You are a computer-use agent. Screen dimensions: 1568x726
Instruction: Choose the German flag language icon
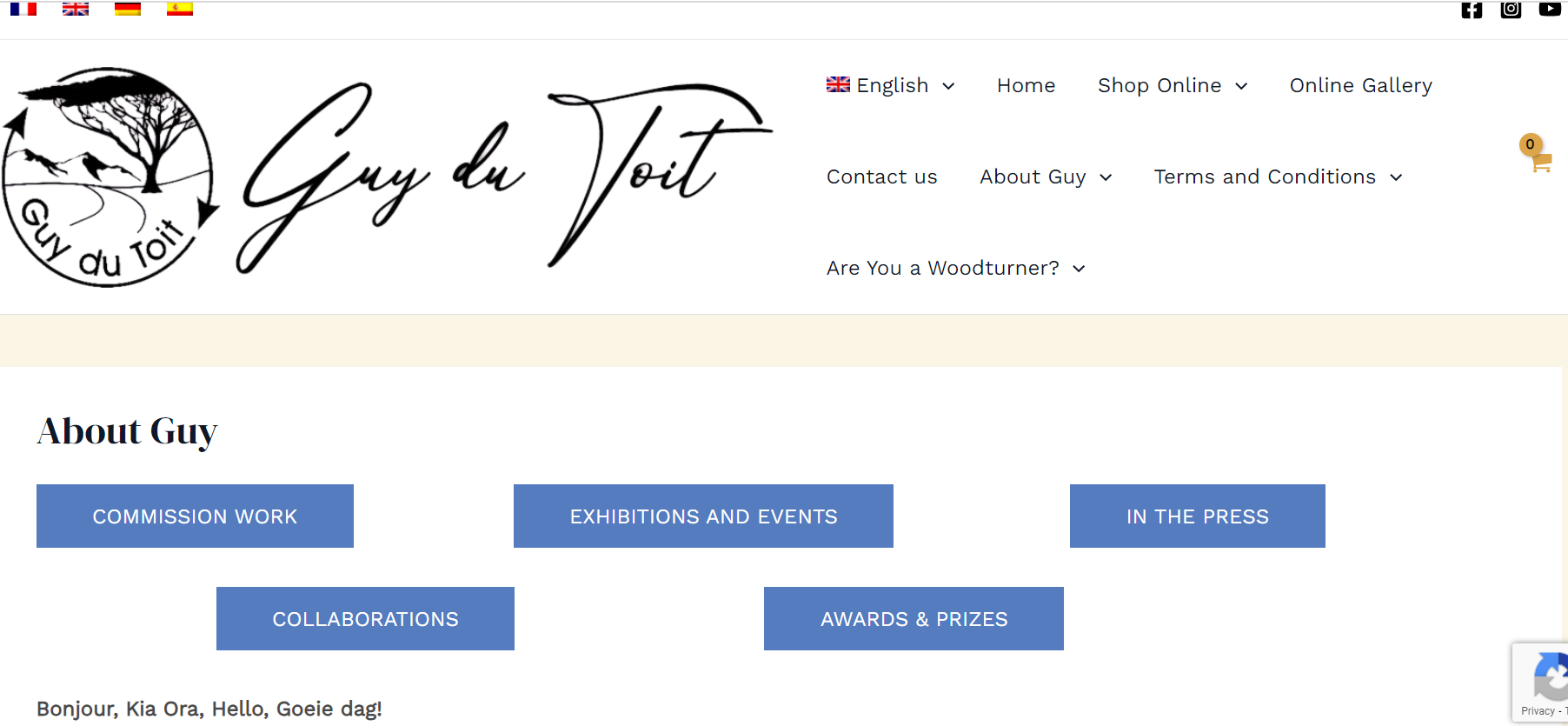coord(128,9)
